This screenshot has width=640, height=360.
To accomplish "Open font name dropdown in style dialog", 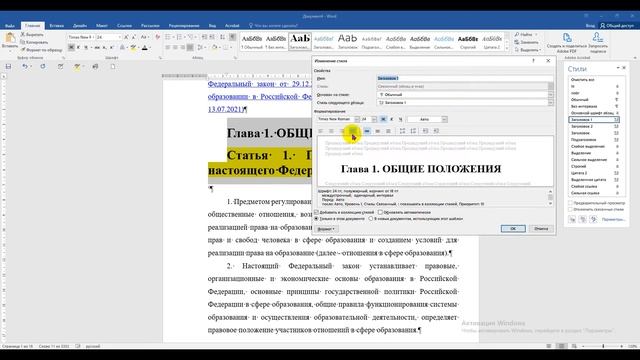I will pos(357,119).
